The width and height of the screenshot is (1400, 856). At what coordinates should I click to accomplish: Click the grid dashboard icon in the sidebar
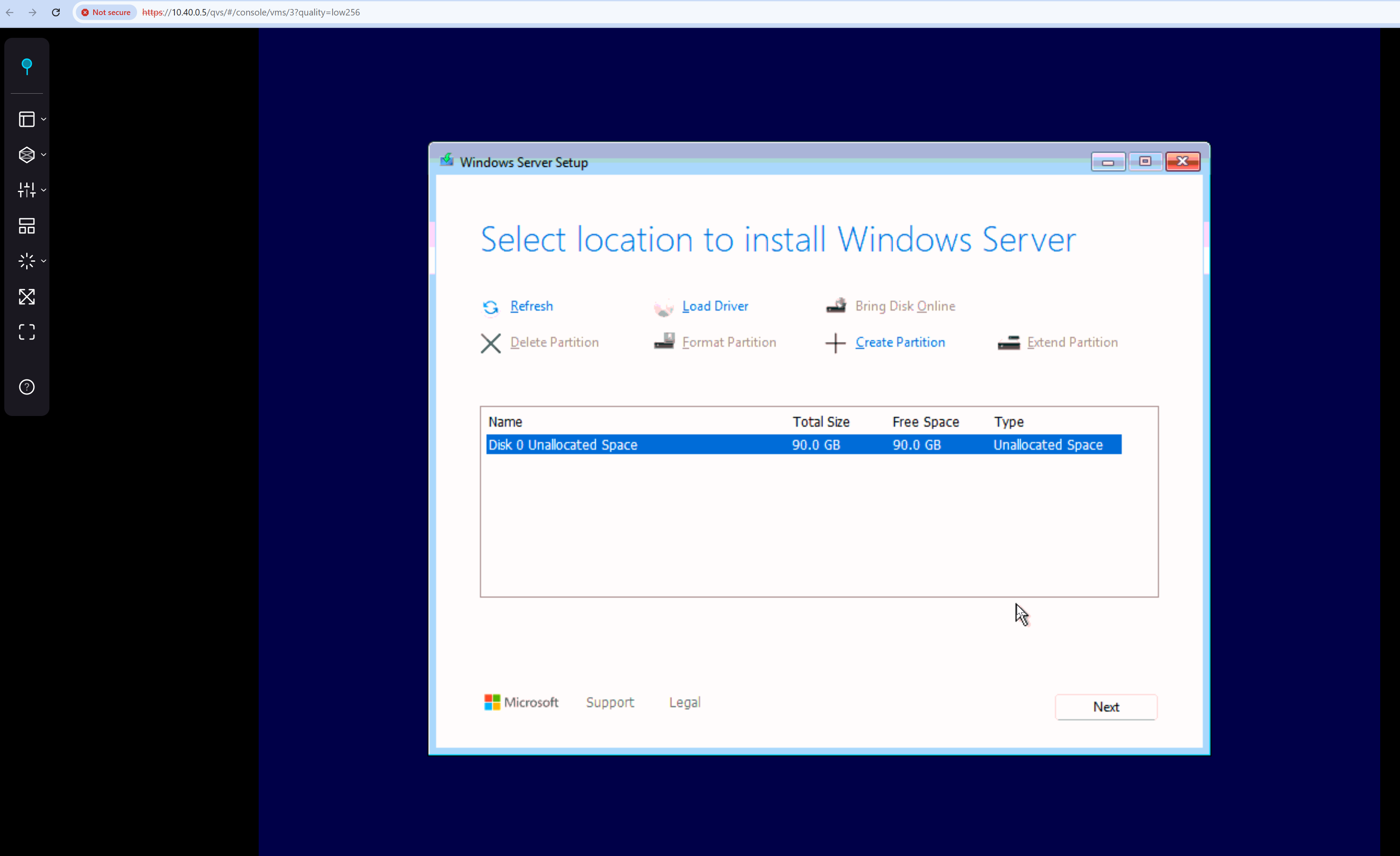(x=27, y=226)
